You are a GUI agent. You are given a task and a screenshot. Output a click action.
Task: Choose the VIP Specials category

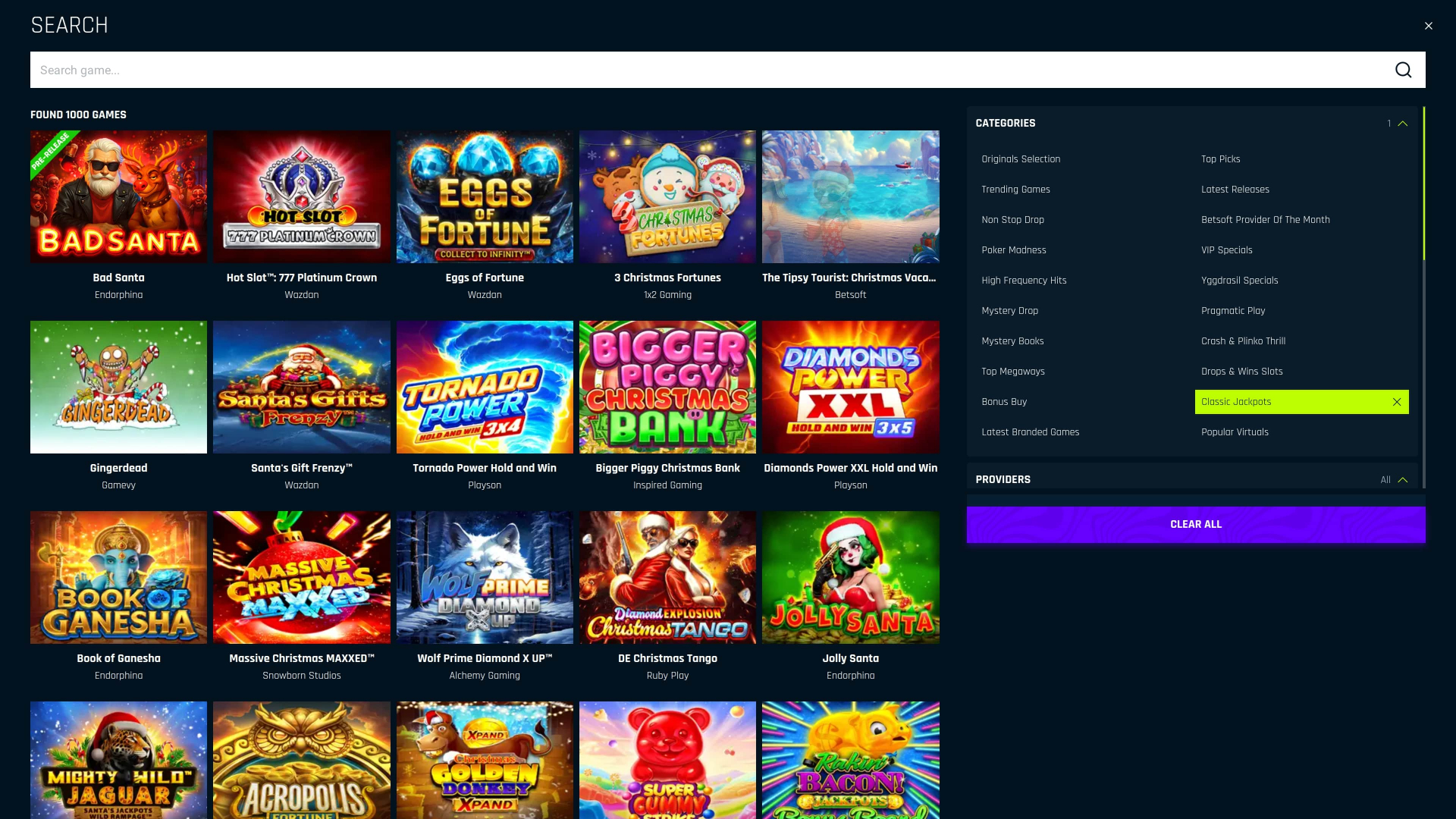tap(1226, 250)
